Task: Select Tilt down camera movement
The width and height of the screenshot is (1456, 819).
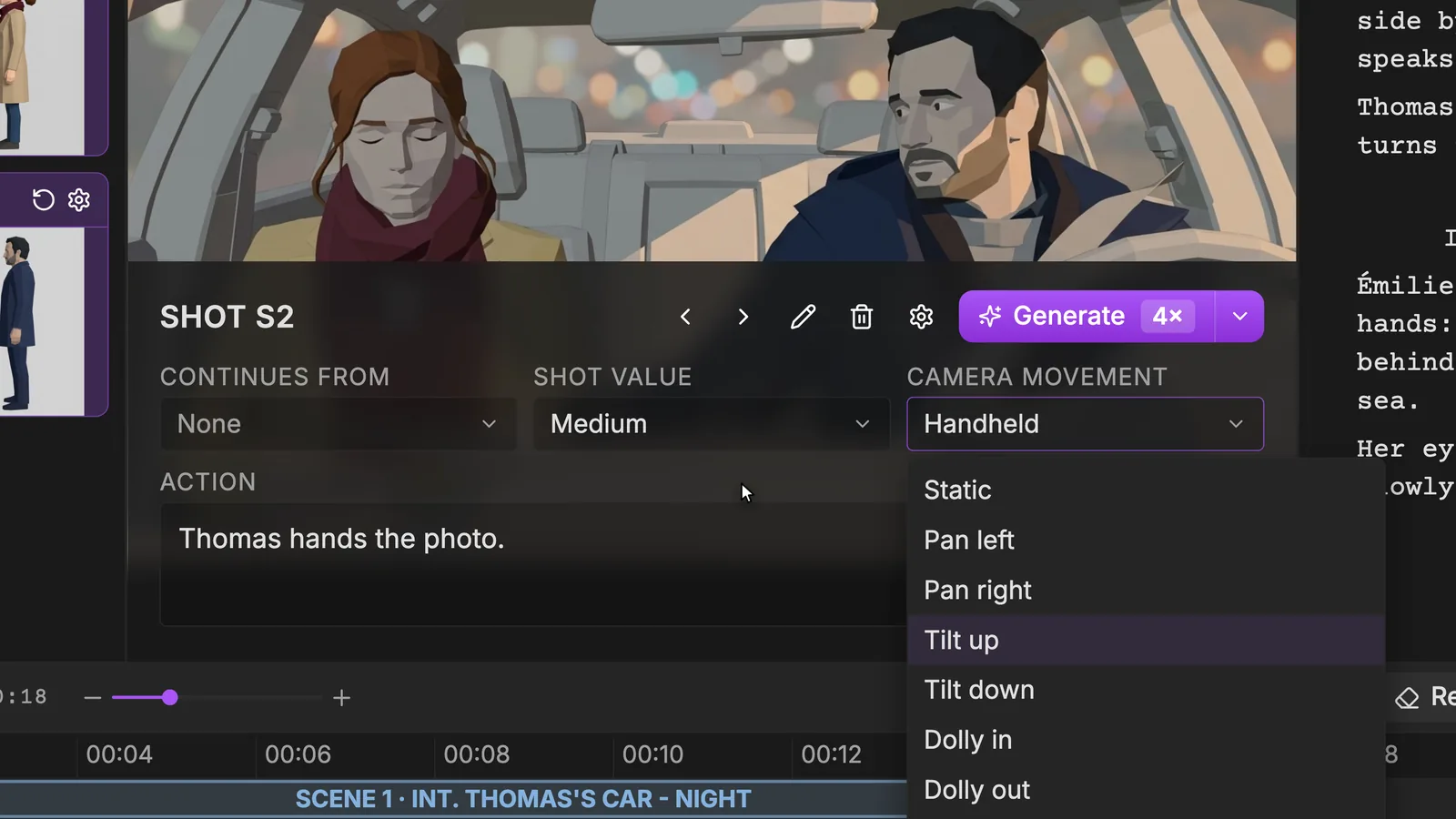Action: coord(1146,691)
